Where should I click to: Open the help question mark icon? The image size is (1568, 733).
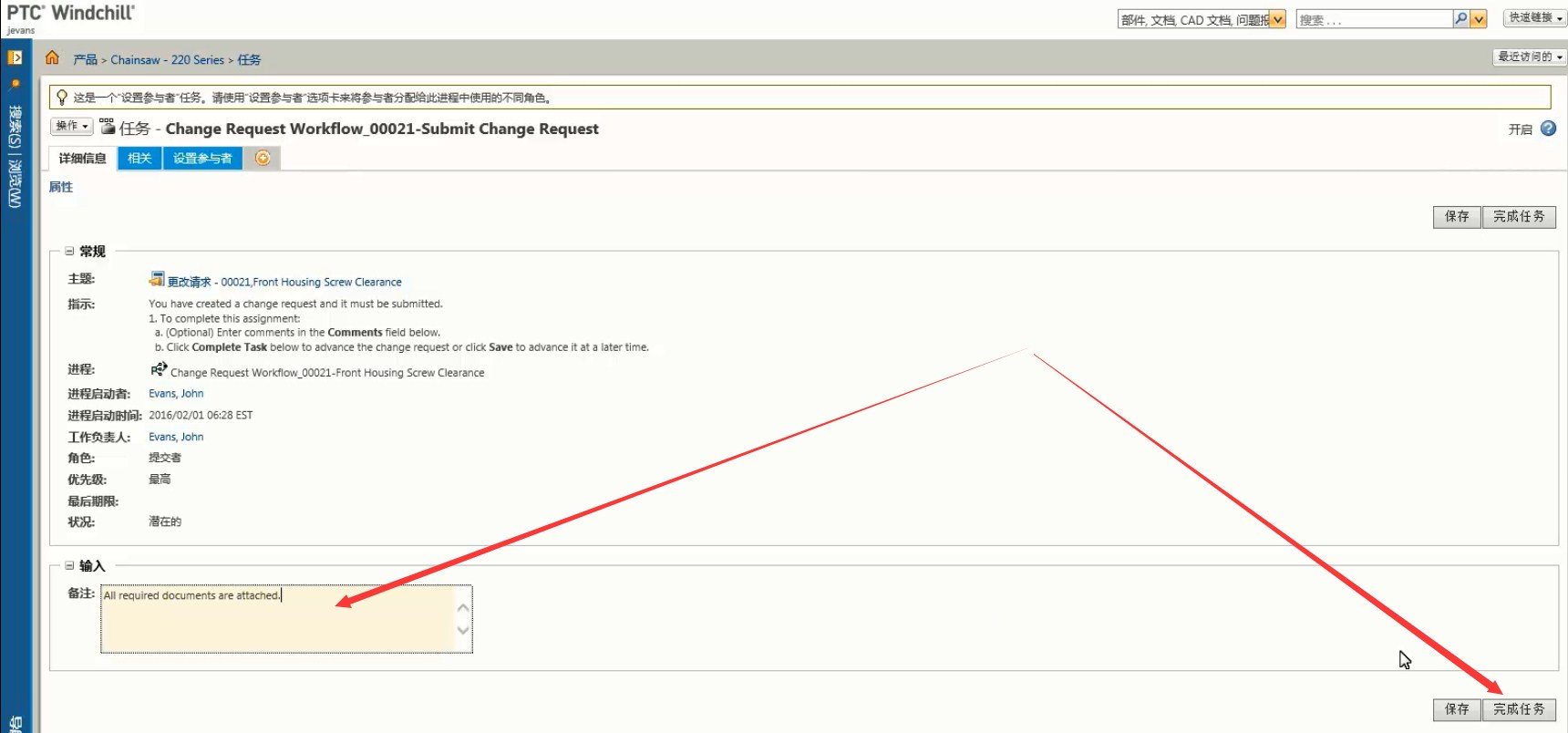coord(1548,129)
